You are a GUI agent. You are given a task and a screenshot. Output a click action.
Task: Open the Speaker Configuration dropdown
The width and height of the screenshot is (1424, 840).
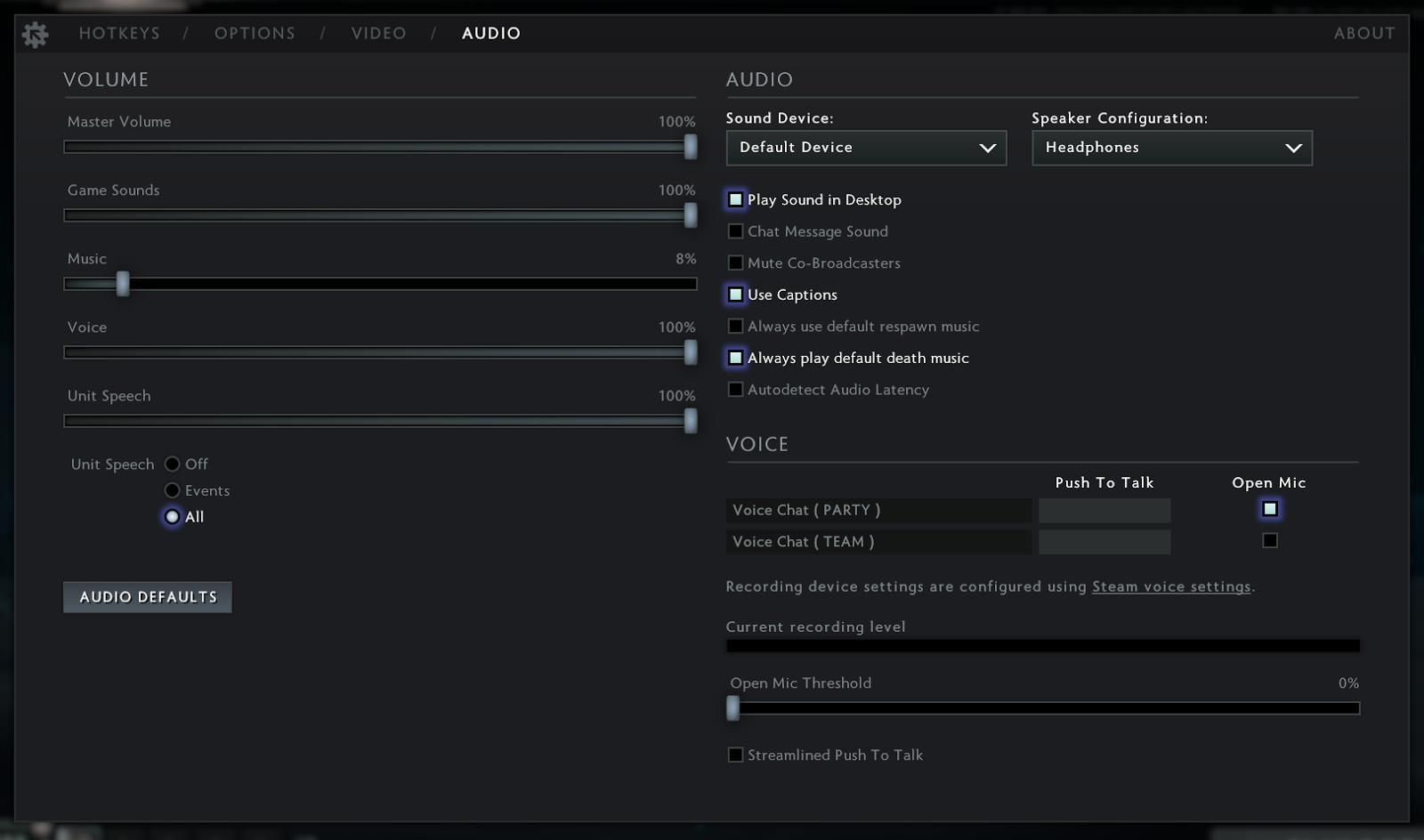pos(1171,148)
